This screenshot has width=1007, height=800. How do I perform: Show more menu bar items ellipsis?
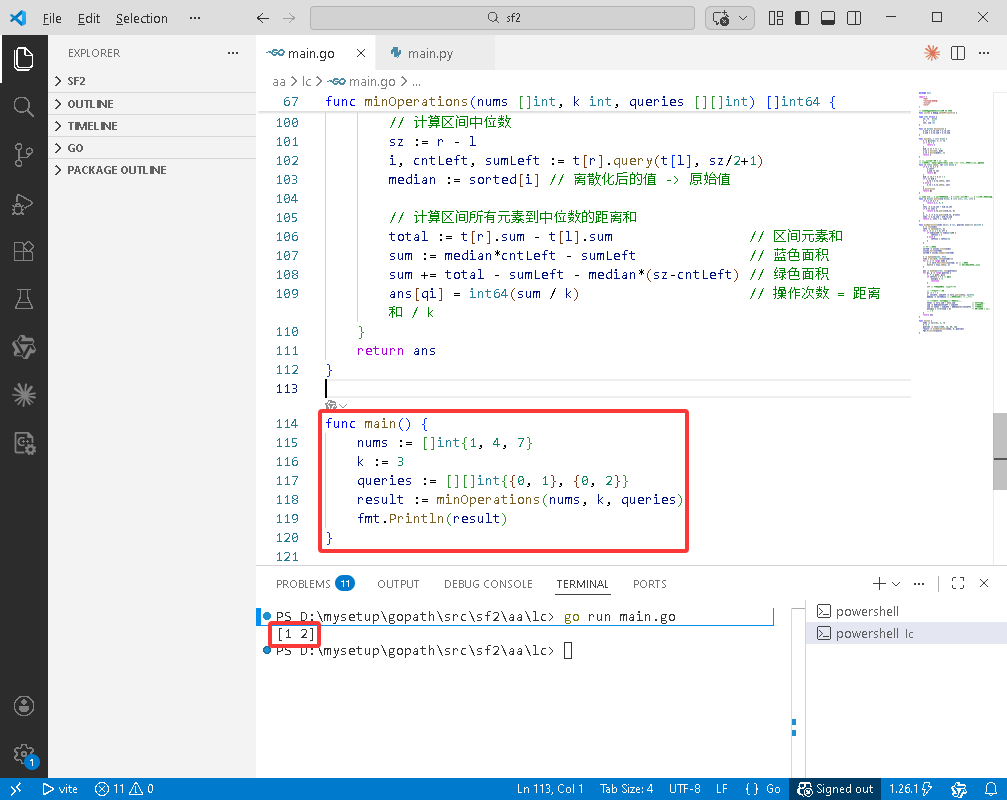tap(195, 18)
